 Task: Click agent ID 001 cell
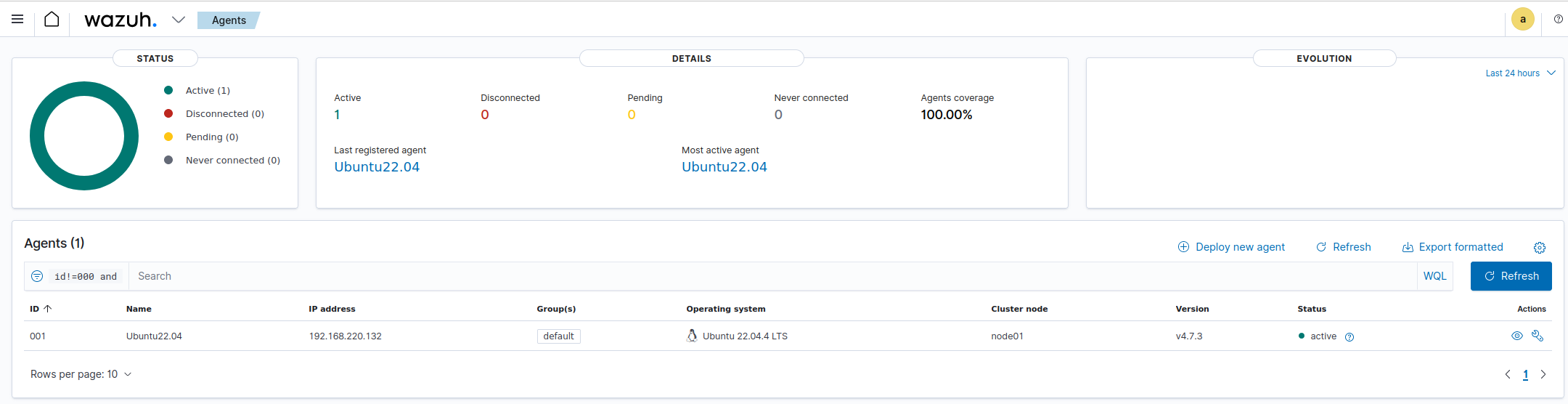(38, 336)
